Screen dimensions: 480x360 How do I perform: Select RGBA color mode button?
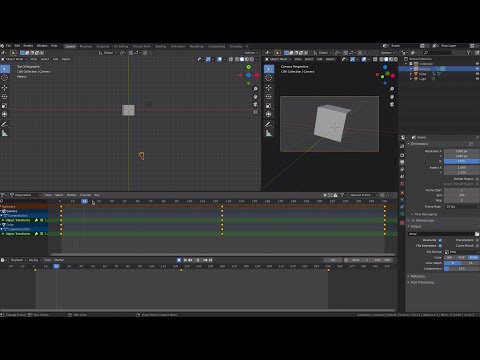[x=473, y=258]
